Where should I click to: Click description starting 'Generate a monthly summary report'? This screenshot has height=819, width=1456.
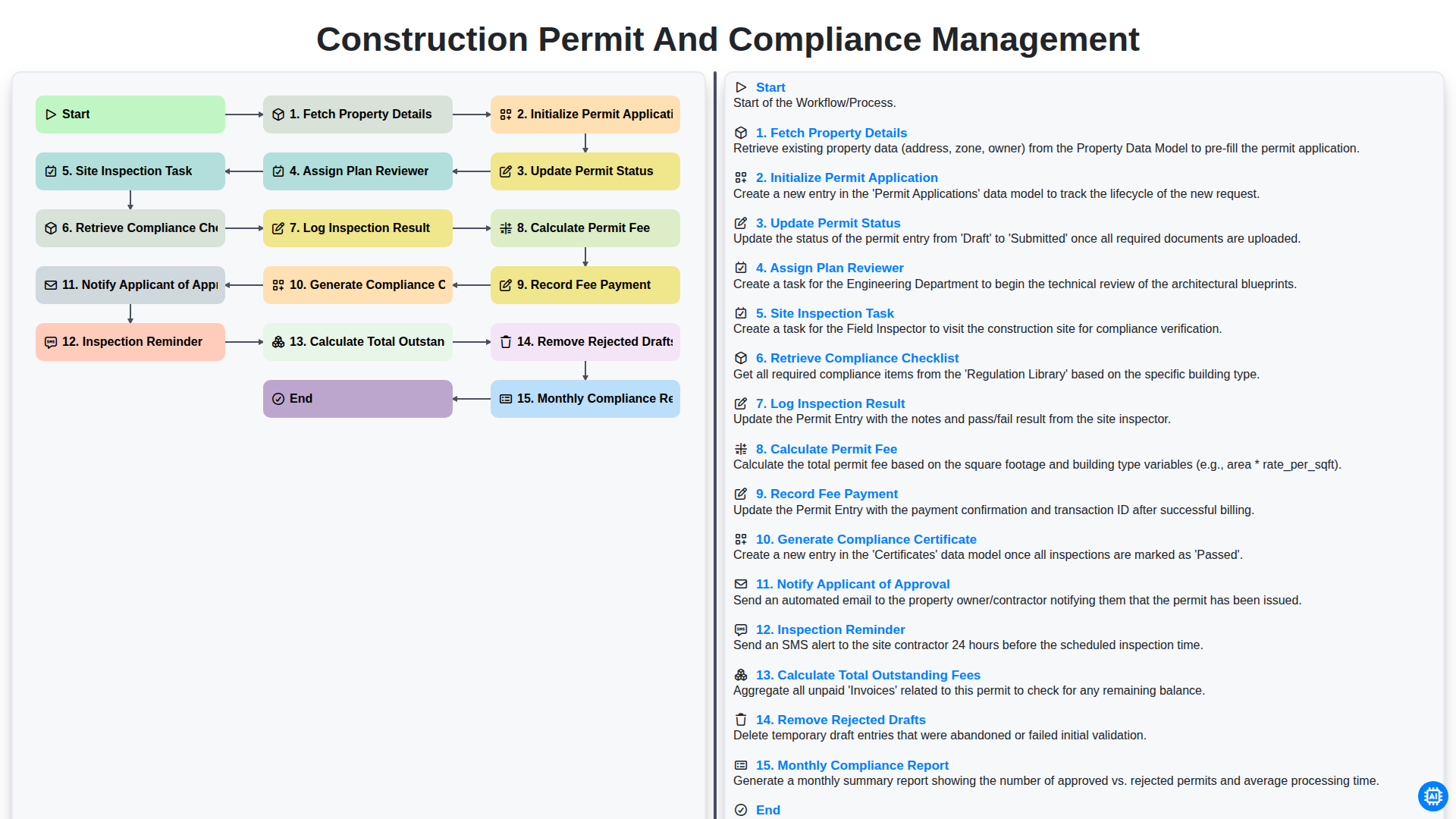click(x=1056, y=781)
